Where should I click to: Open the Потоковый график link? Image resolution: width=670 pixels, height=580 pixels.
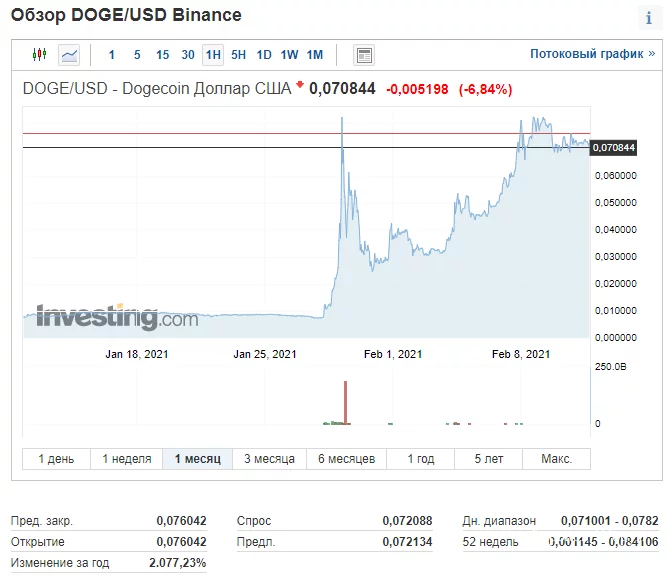(x=592, y=54)
